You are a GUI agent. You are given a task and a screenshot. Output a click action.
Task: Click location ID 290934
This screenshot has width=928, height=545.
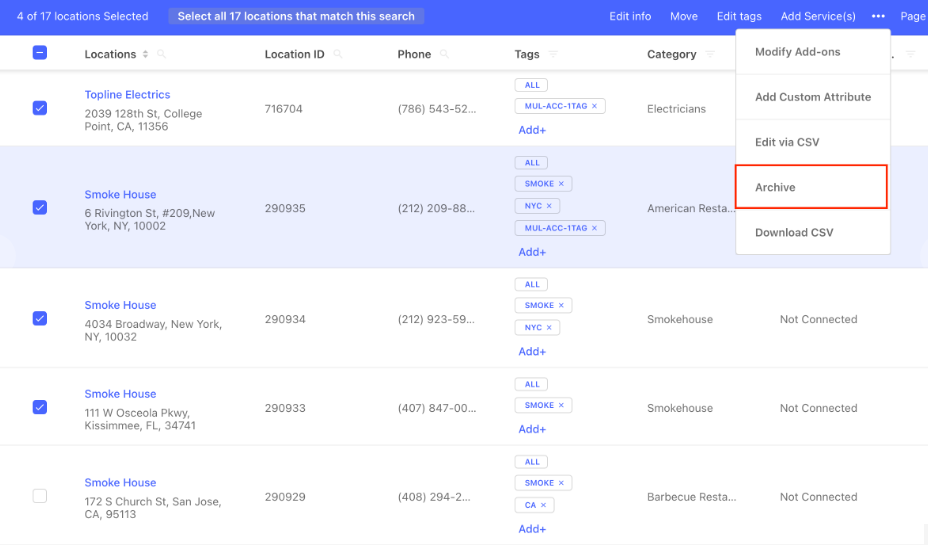(x=285, y=320)
